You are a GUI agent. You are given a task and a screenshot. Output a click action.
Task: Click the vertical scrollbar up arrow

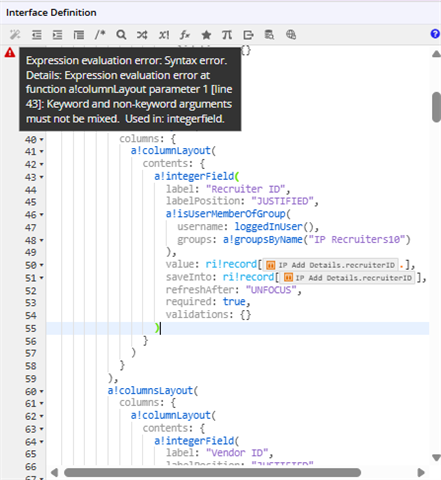click(x=436, y=54)
